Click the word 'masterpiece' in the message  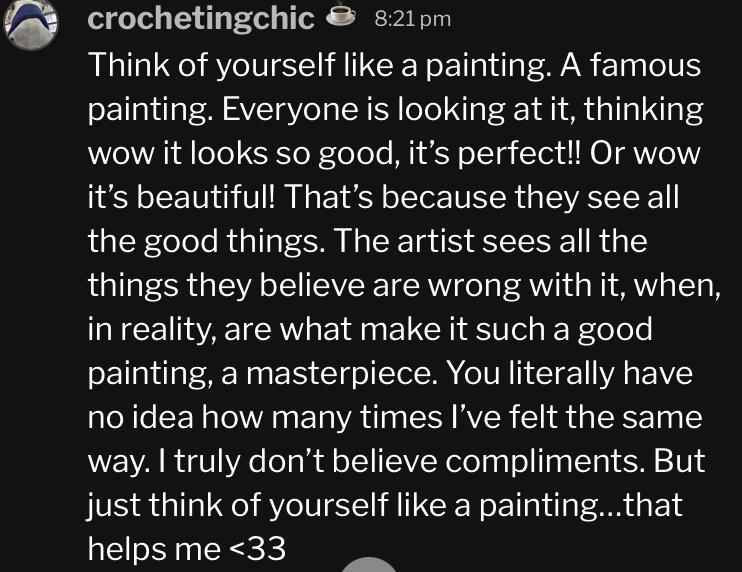coord(339,373)
